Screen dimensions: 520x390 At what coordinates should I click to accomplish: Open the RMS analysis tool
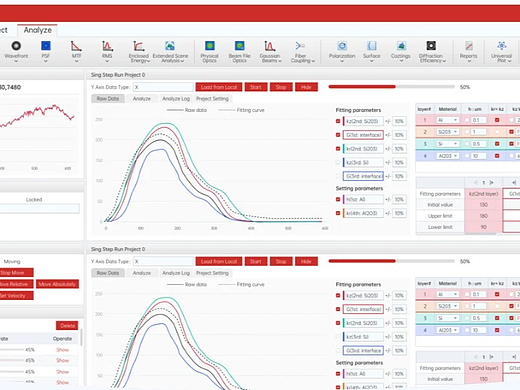pos(107,51)
